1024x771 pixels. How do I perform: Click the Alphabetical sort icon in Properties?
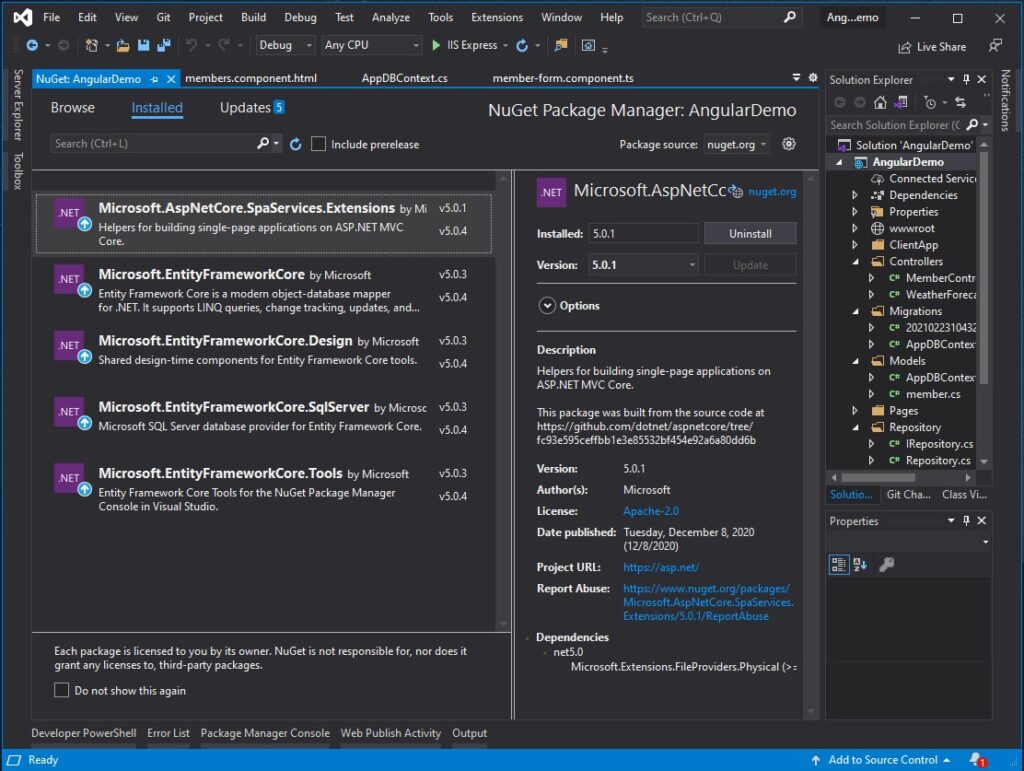[860, 564]
